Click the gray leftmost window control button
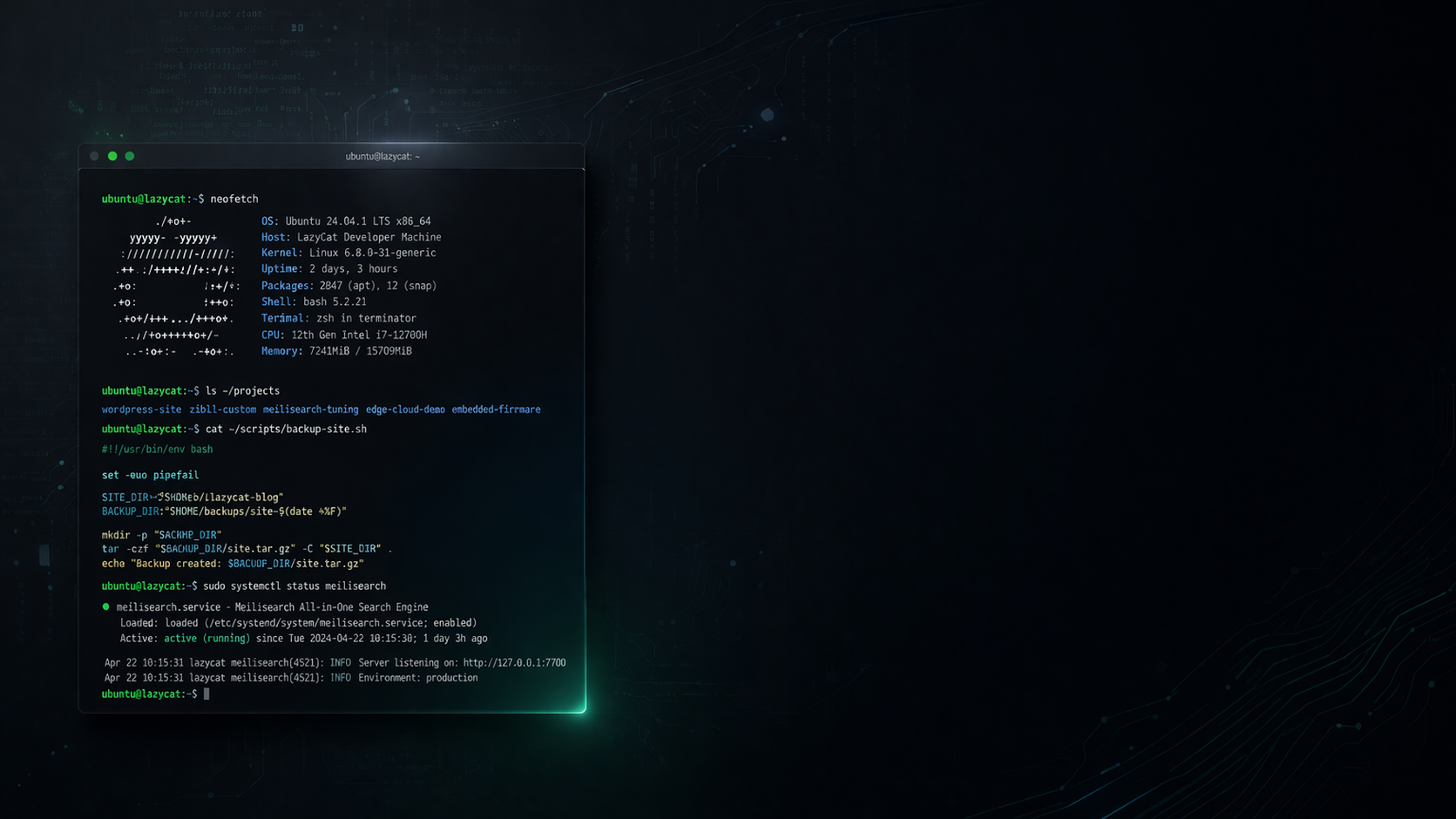Viewport: 1456px width, 819px height. 94,156
